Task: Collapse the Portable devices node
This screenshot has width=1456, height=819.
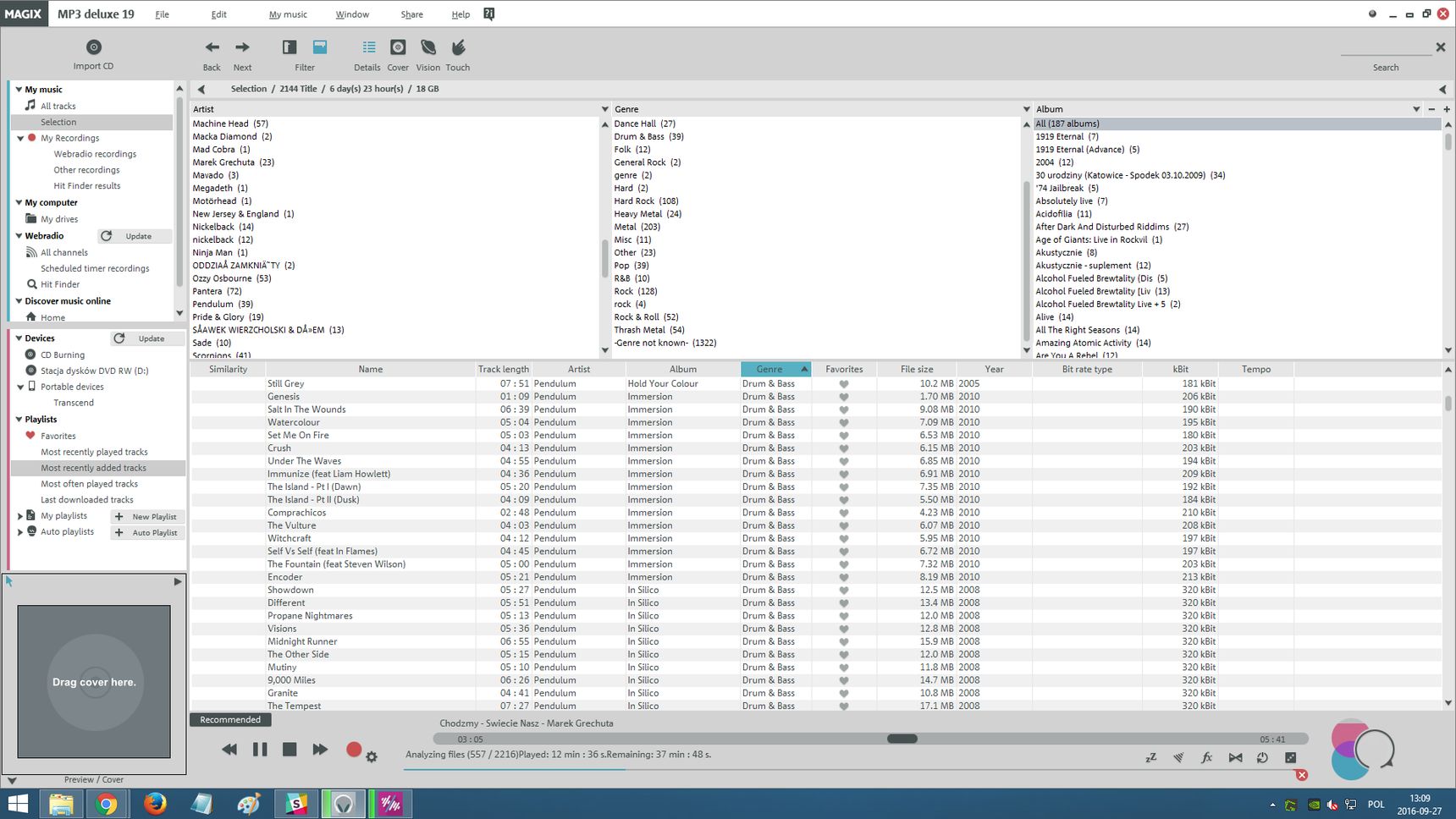Action: 20,387
